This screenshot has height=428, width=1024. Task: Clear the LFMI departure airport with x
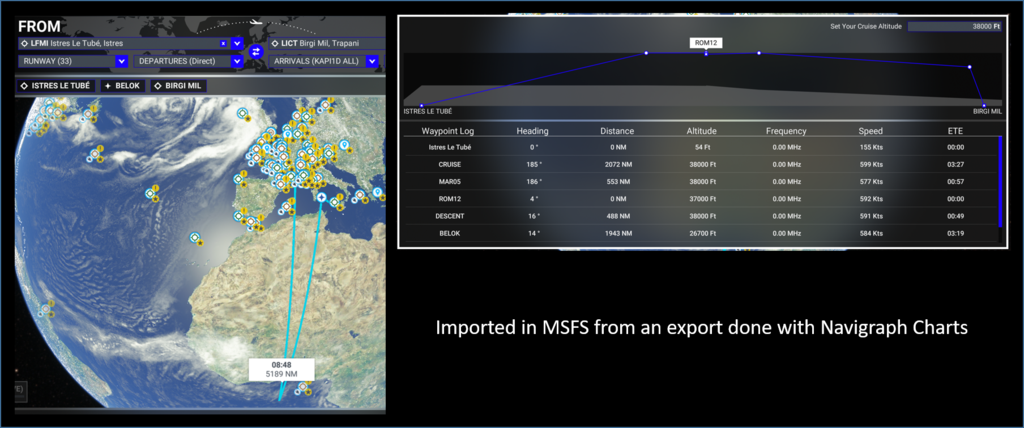click(x=223, y=43)
